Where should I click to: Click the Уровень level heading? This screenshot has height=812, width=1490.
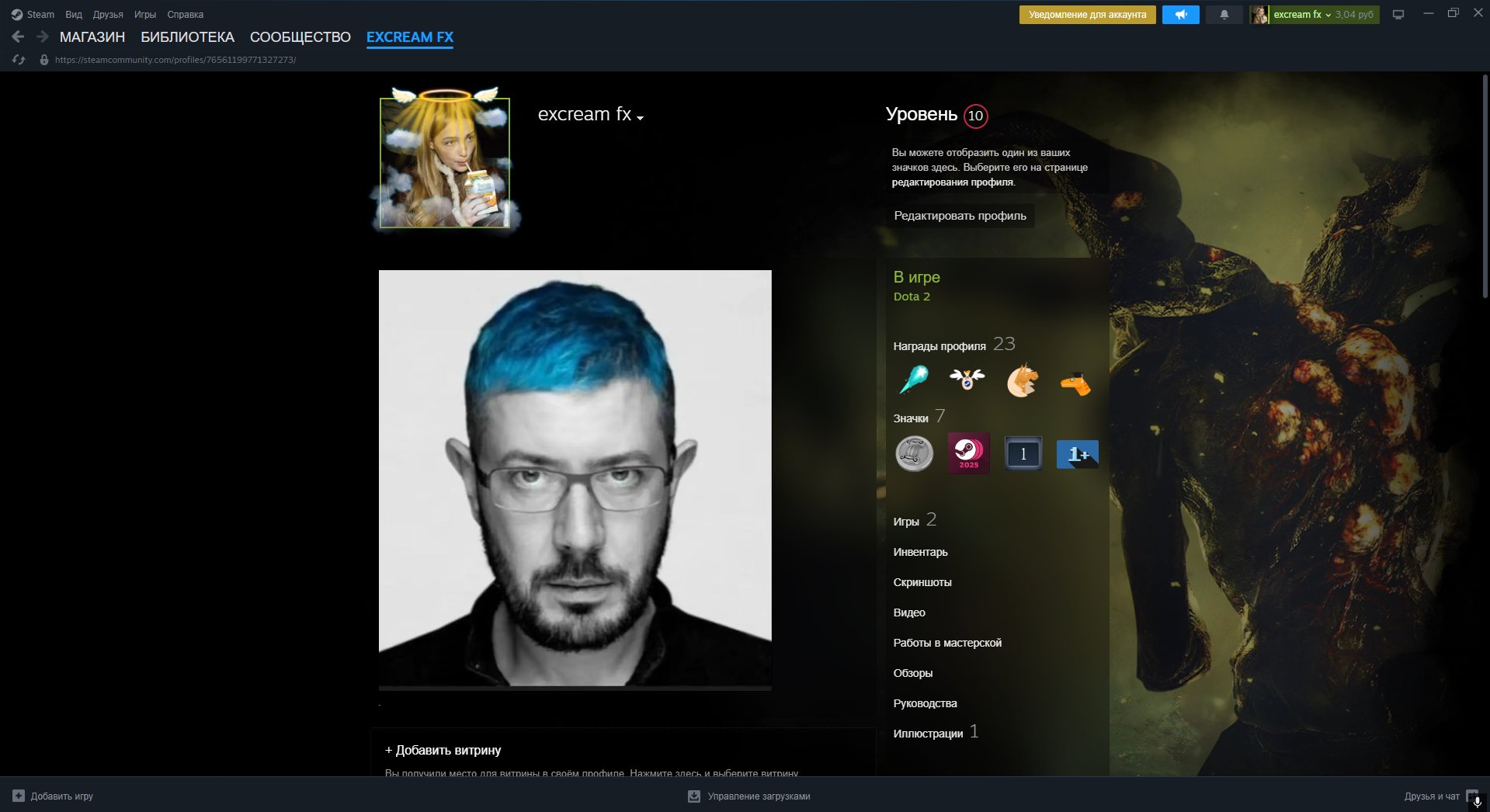coord(922,115)
